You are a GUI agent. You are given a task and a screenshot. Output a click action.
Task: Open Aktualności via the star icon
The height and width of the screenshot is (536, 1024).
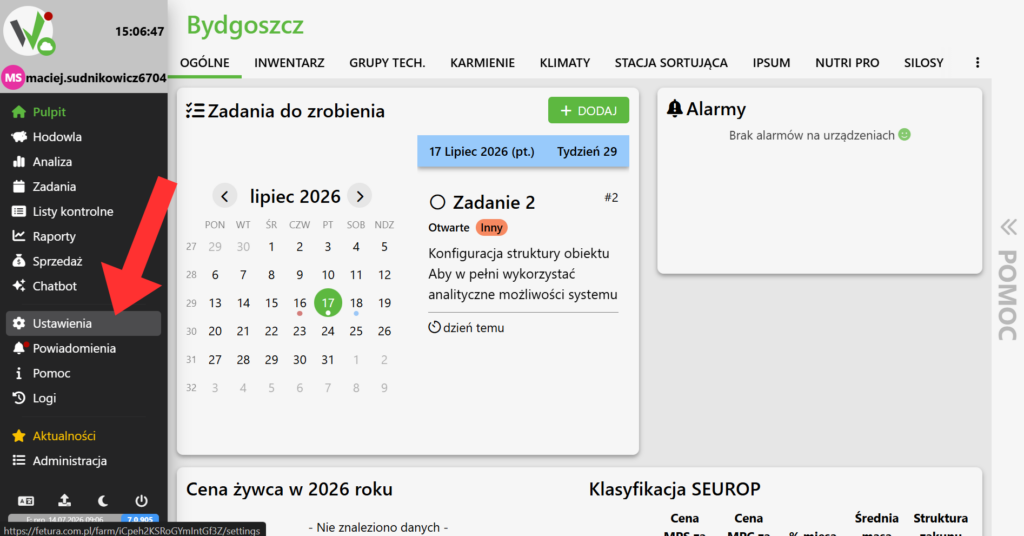pos(19,435)
